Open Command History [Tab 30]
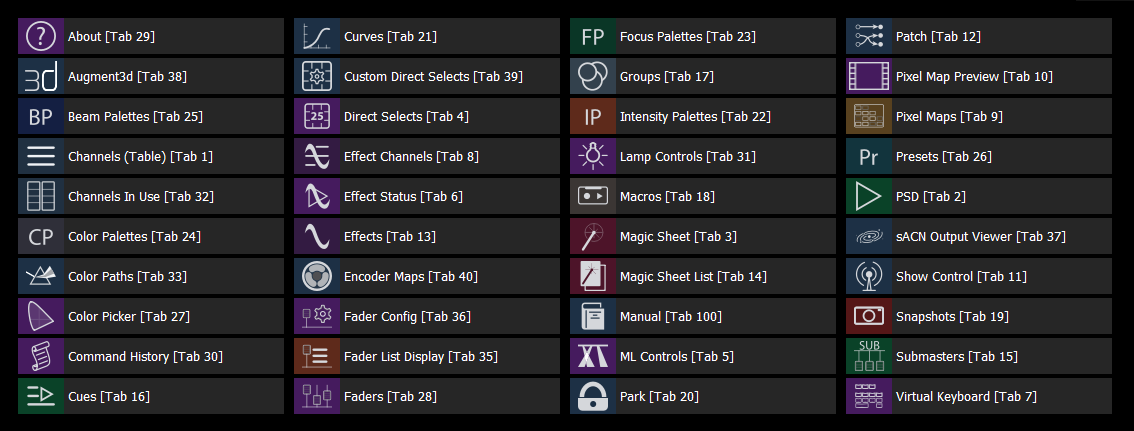 point(151,357)
